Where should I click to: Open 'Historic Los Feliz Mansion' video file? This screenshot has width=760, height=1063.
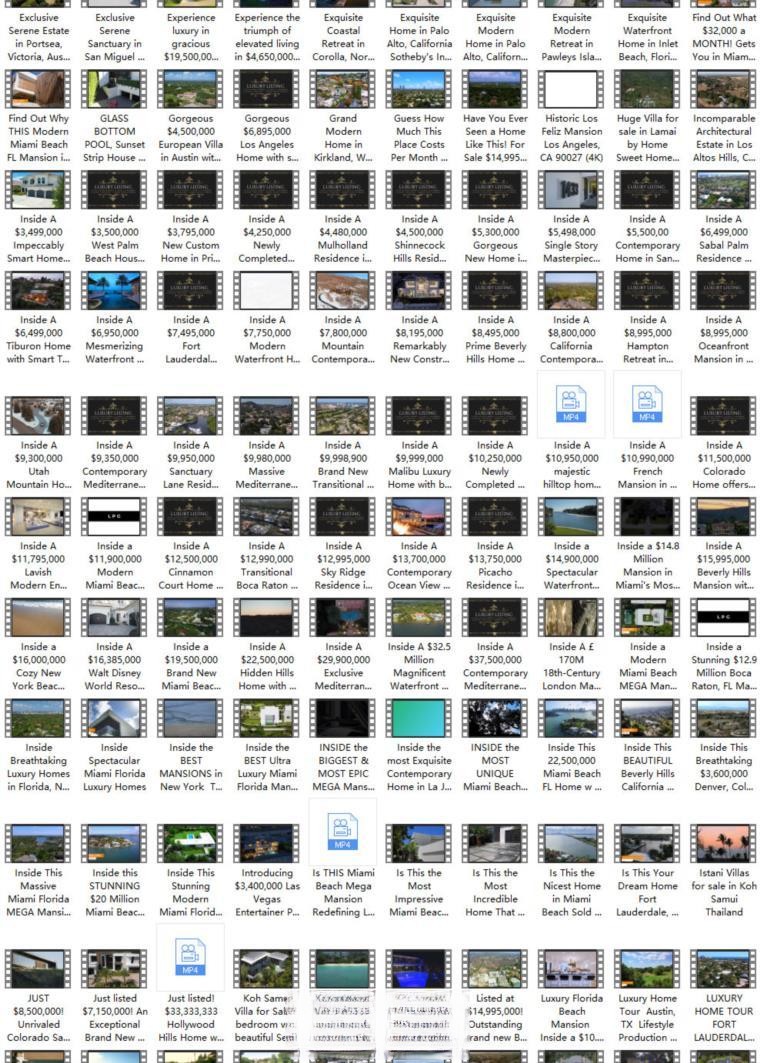pyautogui.click(x=571, y=90)
